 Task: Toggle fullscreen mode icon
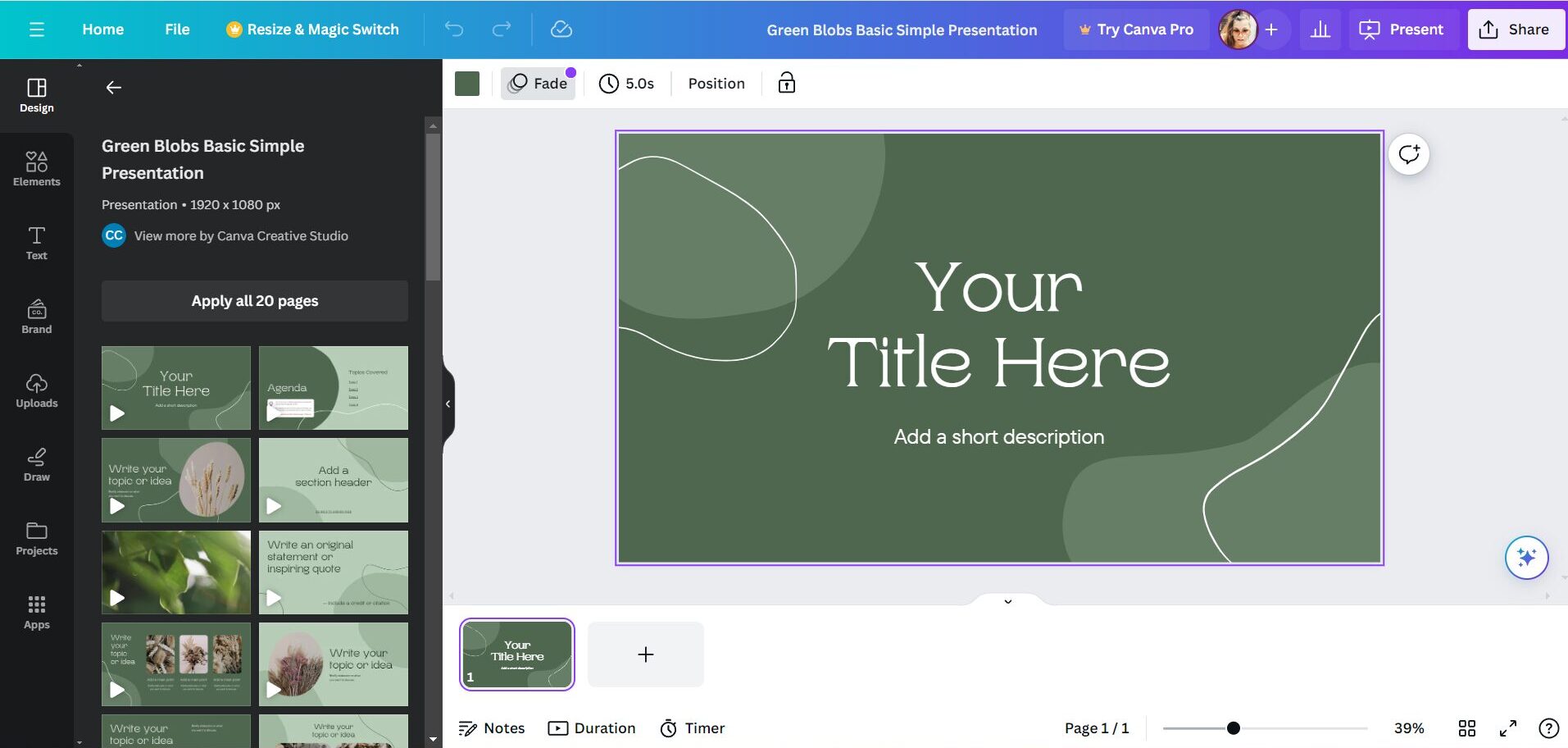[x=1507, y=728]
